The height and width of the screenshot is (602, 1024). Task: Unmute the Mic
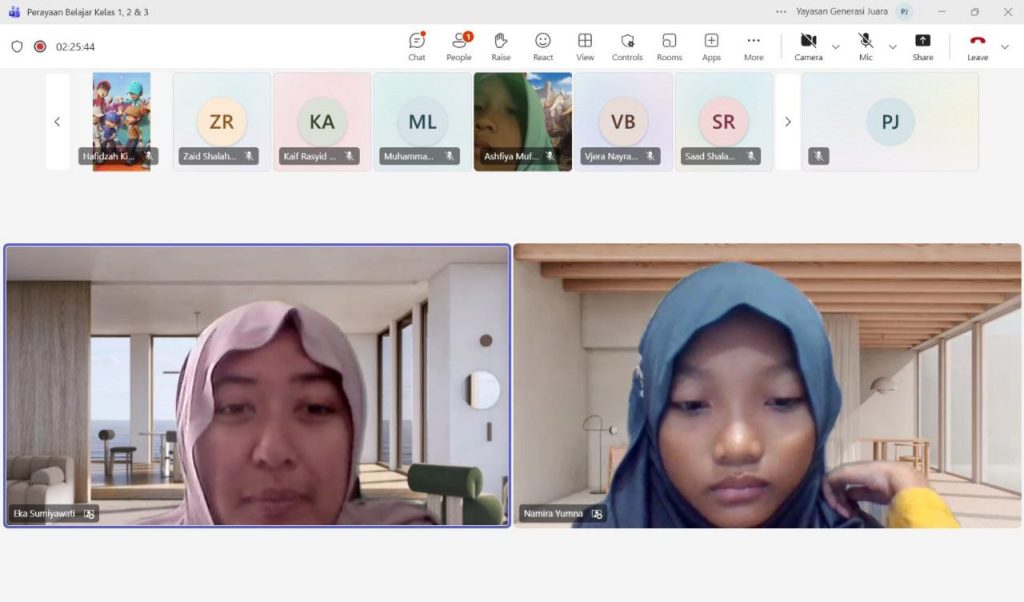pyautogui.click(x=866, y=45)
